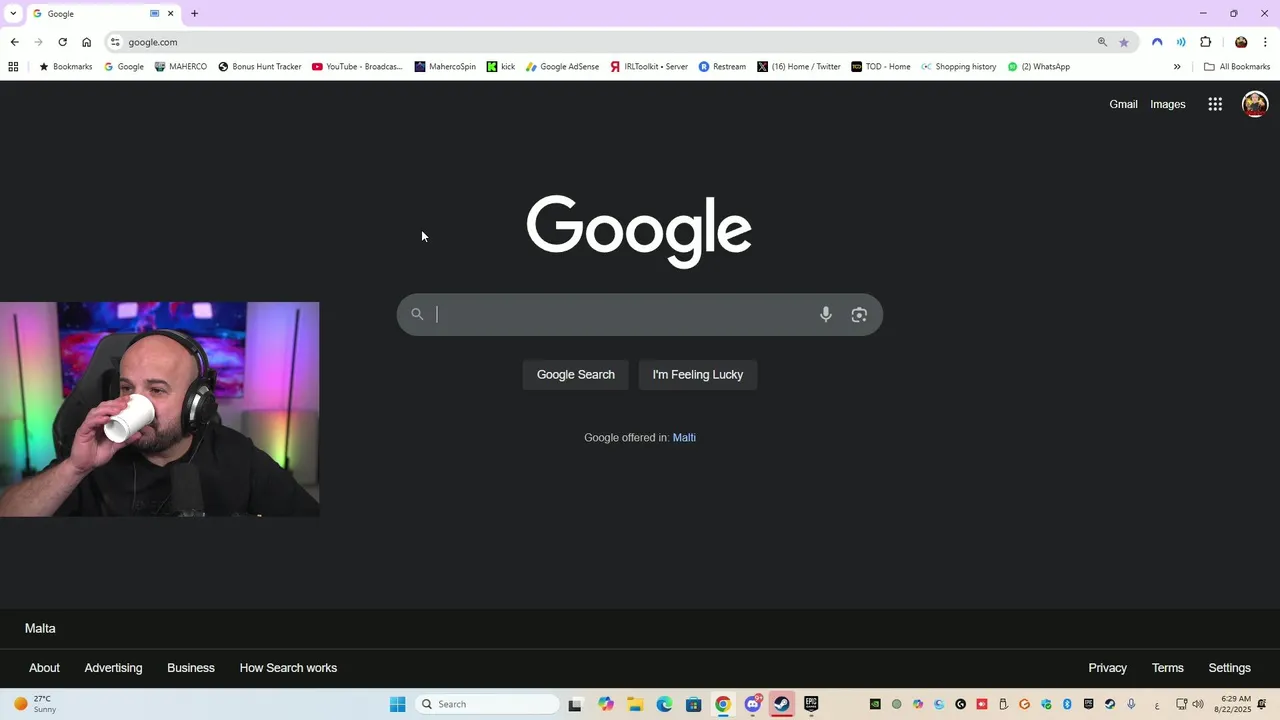1280x720 pixels.
Task: Click the browser back arrow
Action: [x=14, y=42]
